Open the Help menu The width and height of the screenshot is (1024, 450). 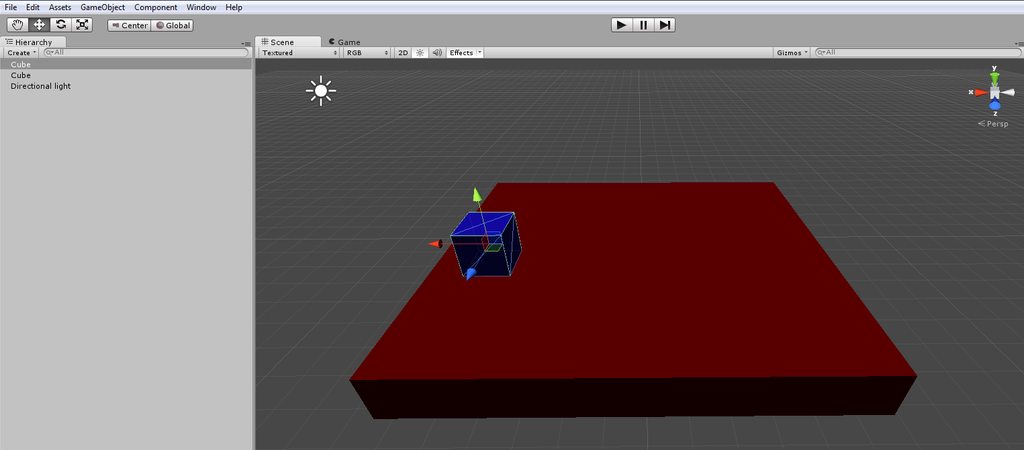point(234,7)
